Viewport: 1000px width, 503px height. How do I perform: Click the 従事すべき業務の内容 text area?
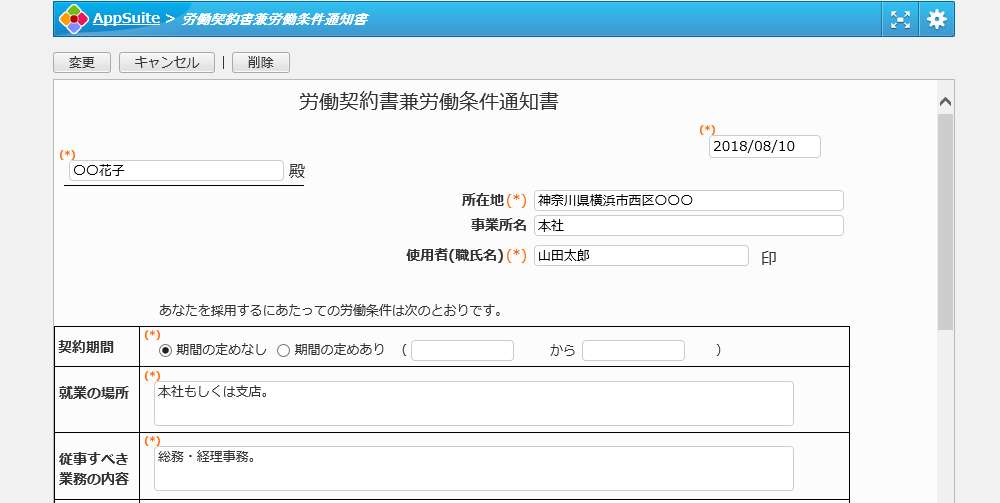point(473,468)
